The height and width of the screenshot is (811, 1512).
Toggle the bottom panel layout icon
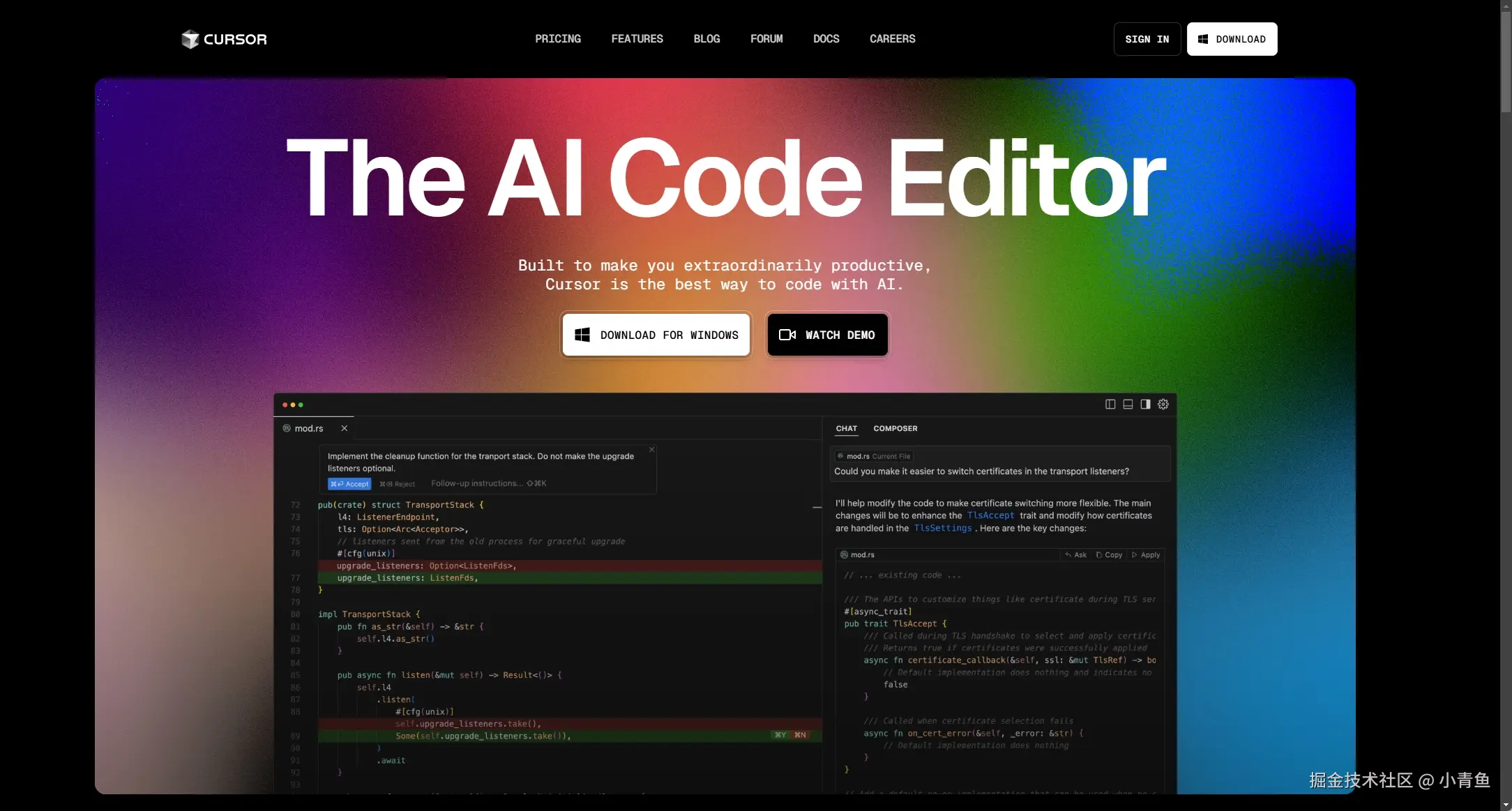1128,404
